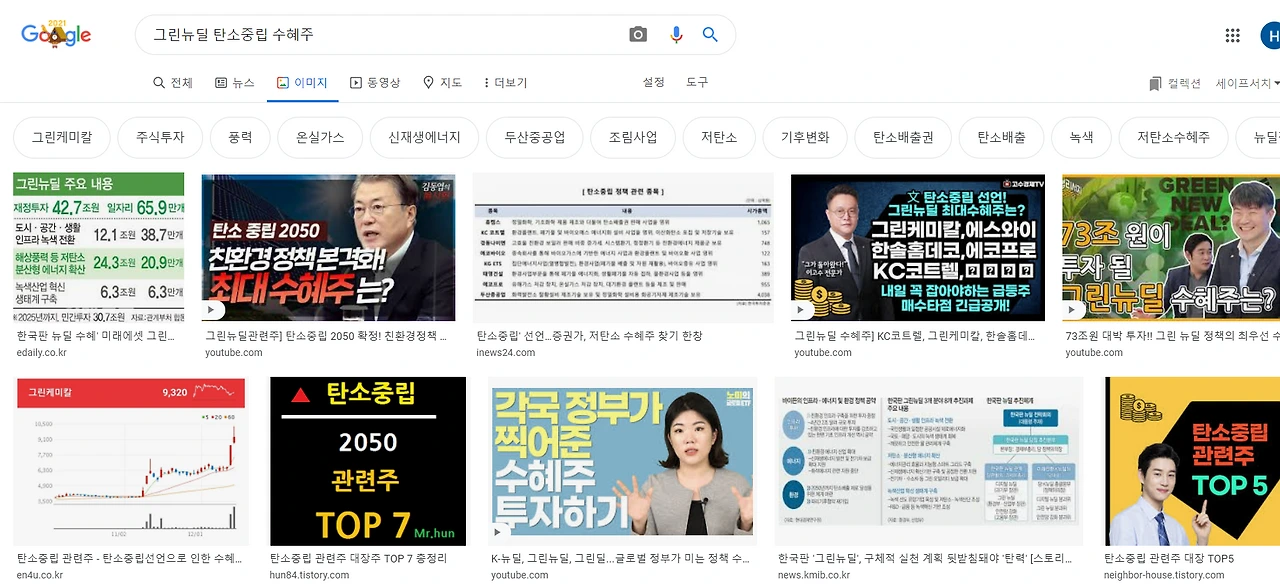
Task: Open the Google account avatar
Action: [x=1270, y=35]
